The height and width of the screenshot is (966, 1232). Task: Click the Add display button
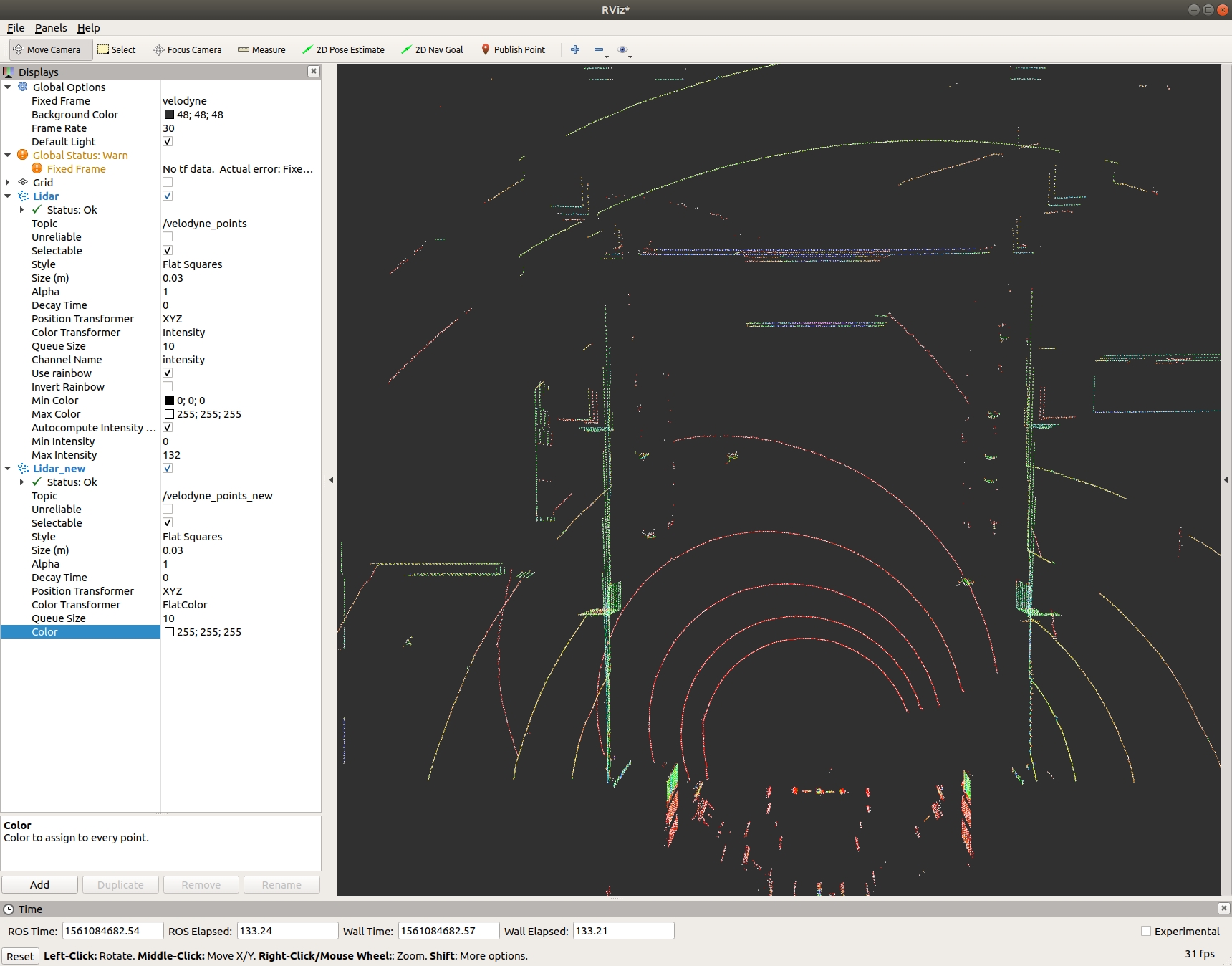(x=39, y=885)
